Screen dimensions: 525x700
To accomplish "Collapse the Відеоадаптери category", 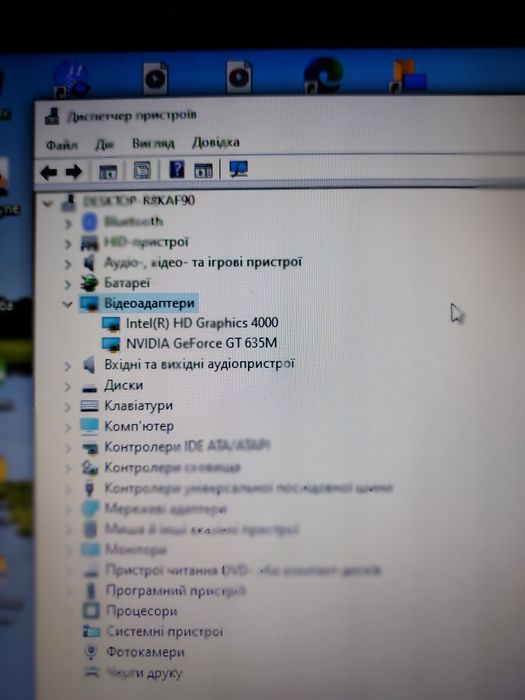I will click(67, 304).
